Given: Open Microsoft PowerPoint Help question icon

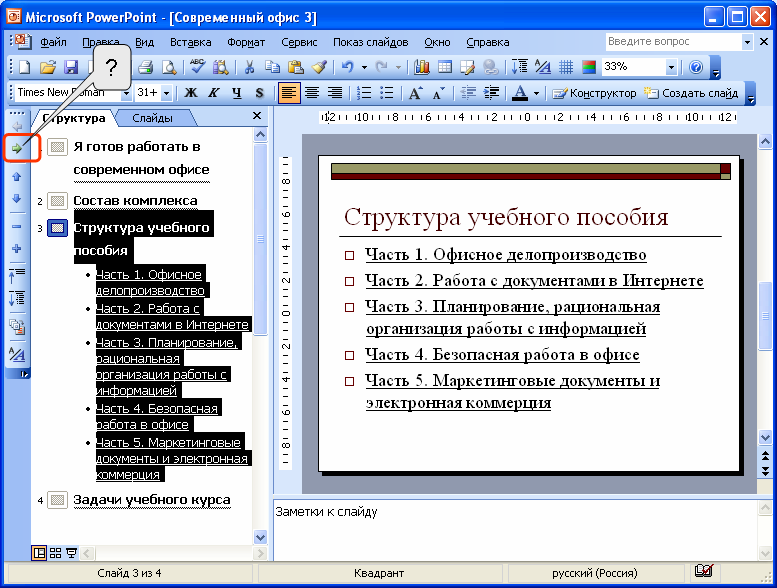Looking at the screenshot, I should [696, 67].
